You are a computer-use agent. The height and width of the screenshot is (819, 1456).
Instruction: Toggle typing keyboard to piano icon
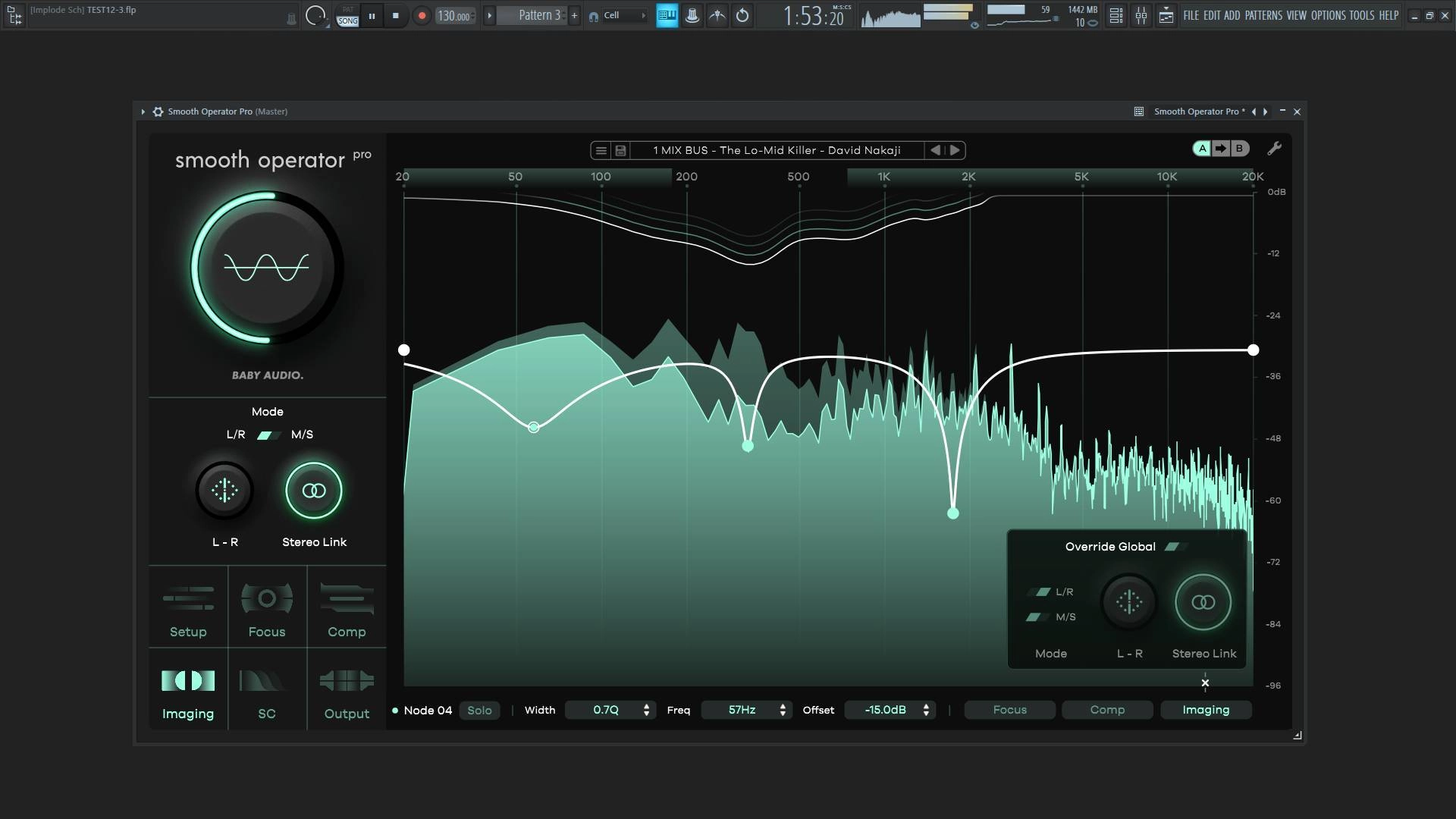667,15
